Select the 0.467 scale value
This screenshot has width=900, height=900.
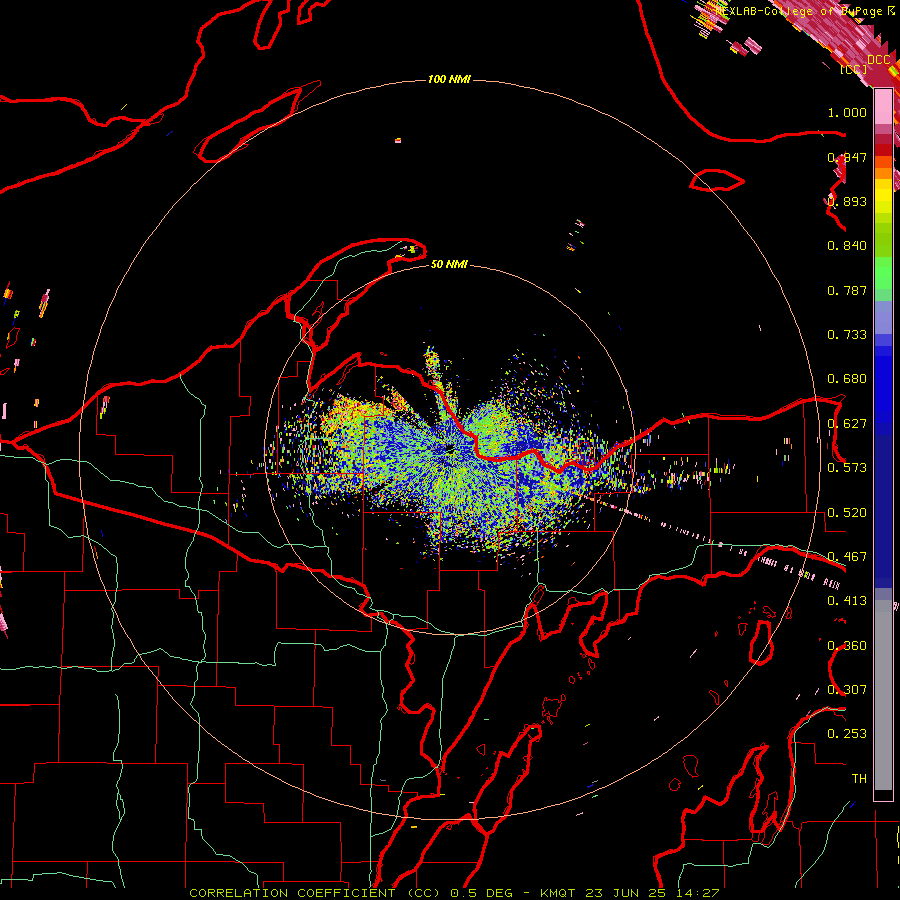click(x=847, y=557)
